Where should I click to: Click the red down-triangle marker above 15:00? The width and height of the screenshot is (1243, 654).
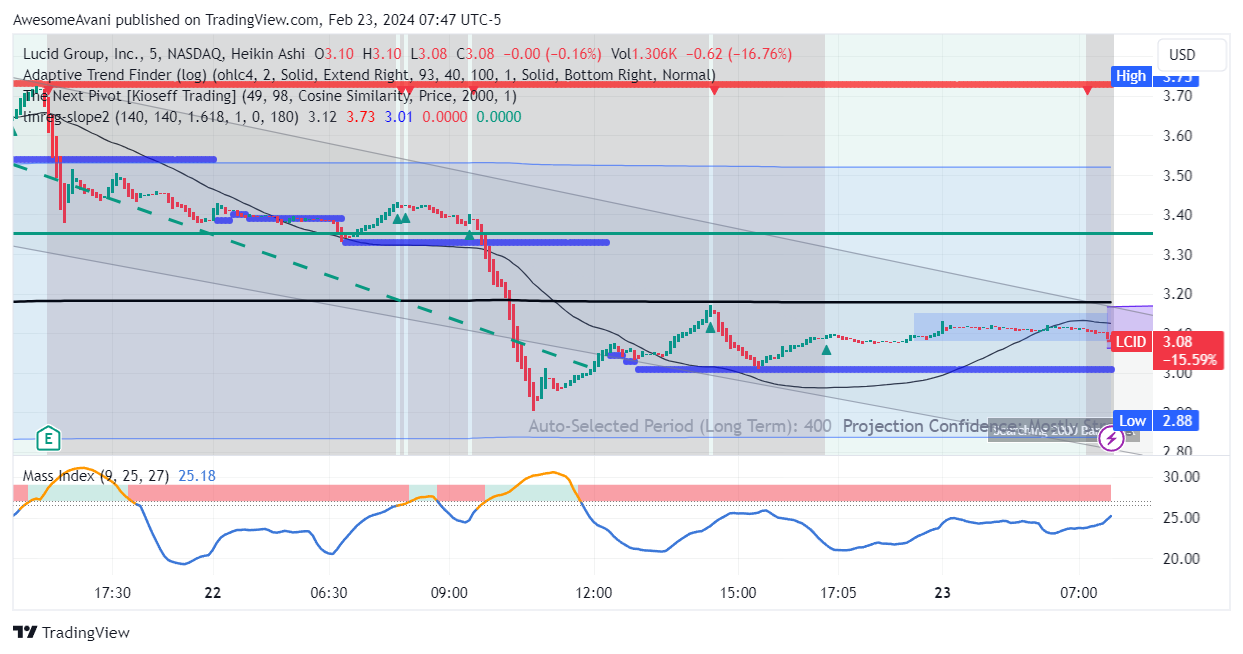pos(714,91)
